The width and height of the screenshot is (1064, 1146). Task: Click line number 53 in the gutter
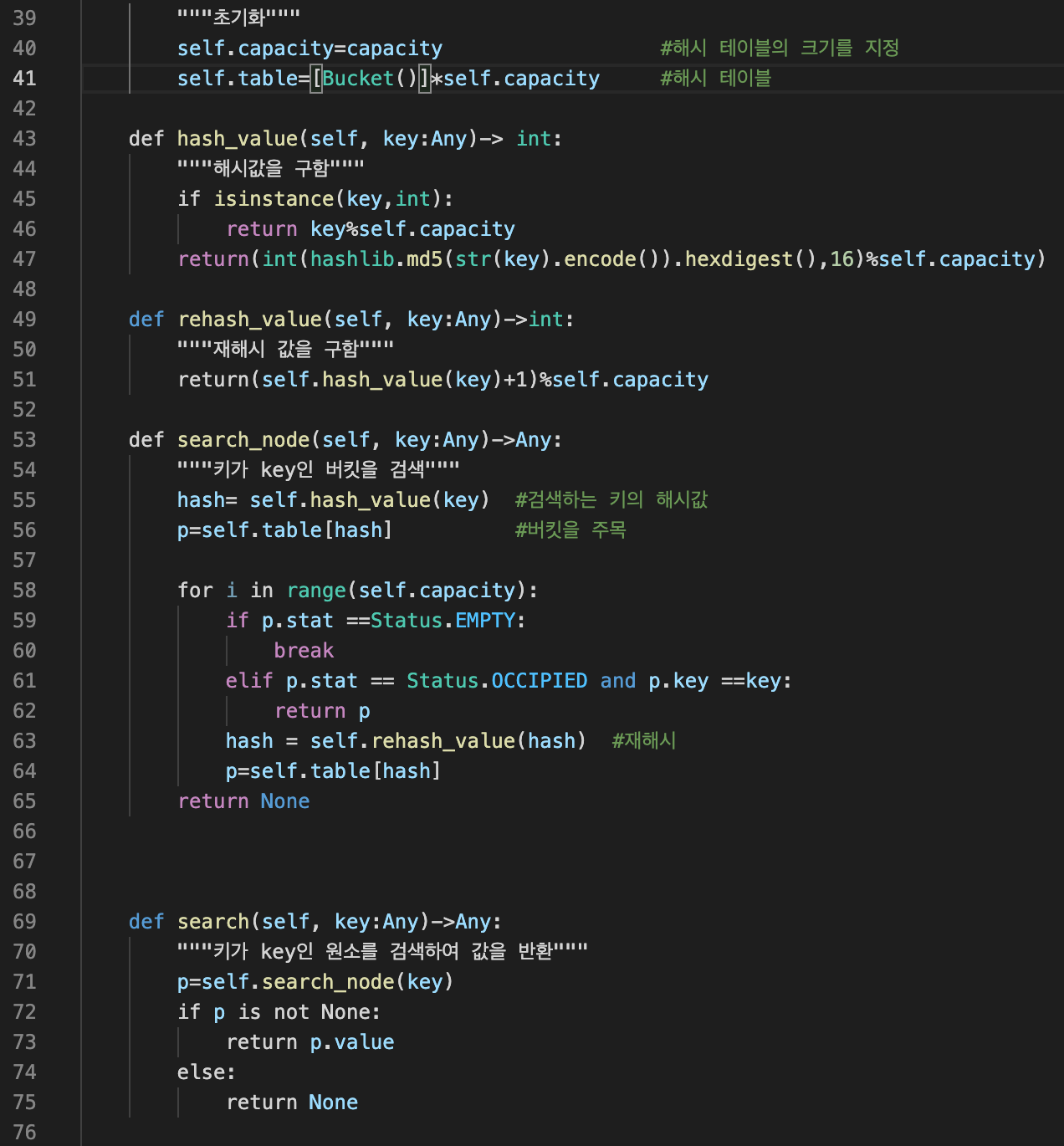click(x=24, y=440)
